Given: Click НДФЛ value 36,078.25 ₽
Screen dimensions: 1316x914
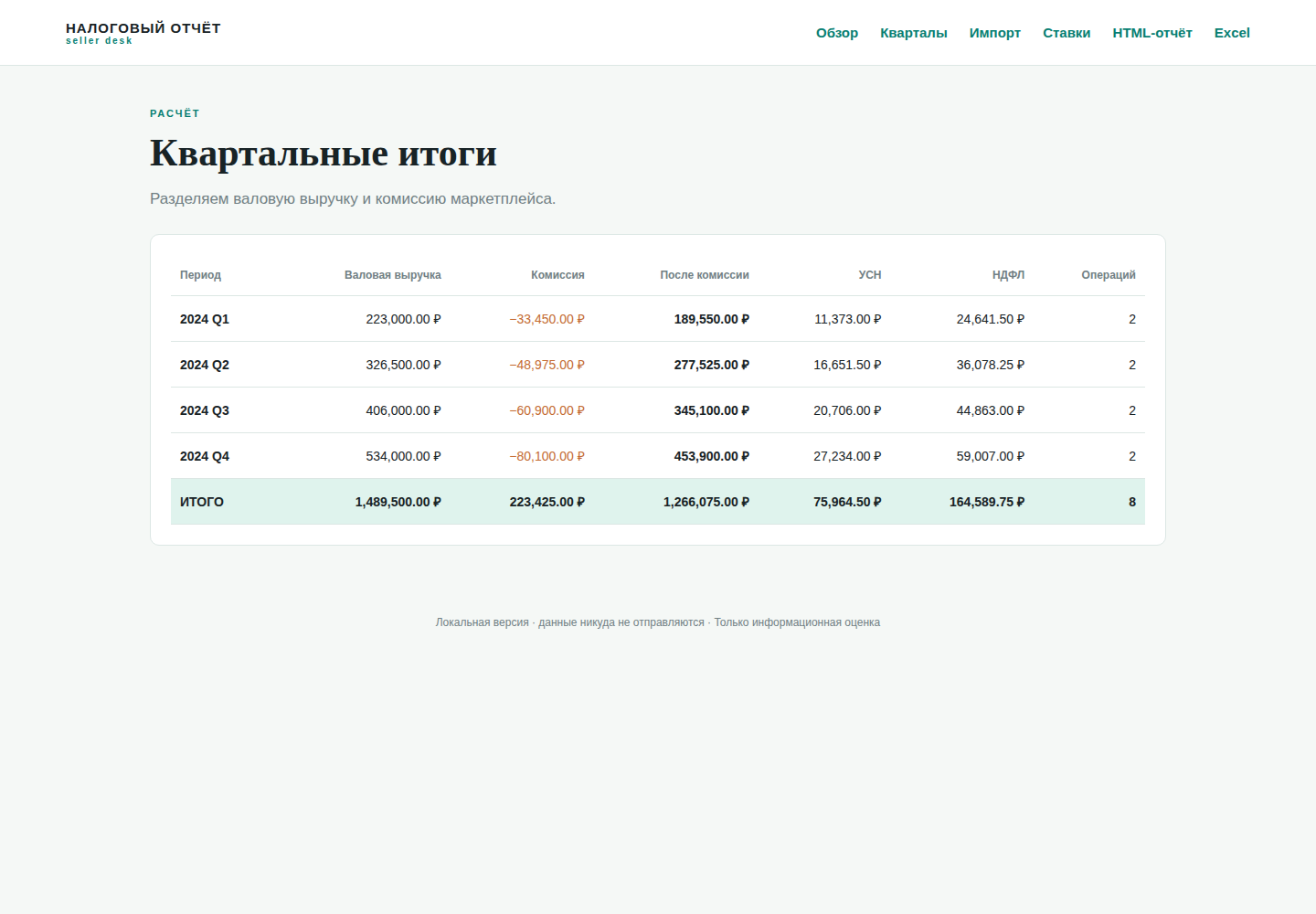Looking at the screenshot, I should pyautogui.click(x=990, y=365).
